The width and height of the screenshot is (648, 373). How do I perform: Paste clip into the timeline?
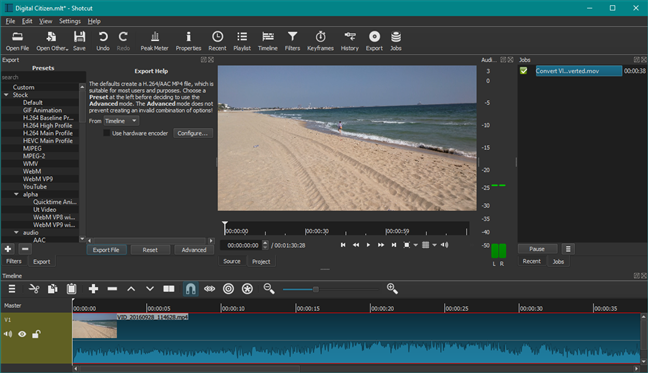(71, 289)
